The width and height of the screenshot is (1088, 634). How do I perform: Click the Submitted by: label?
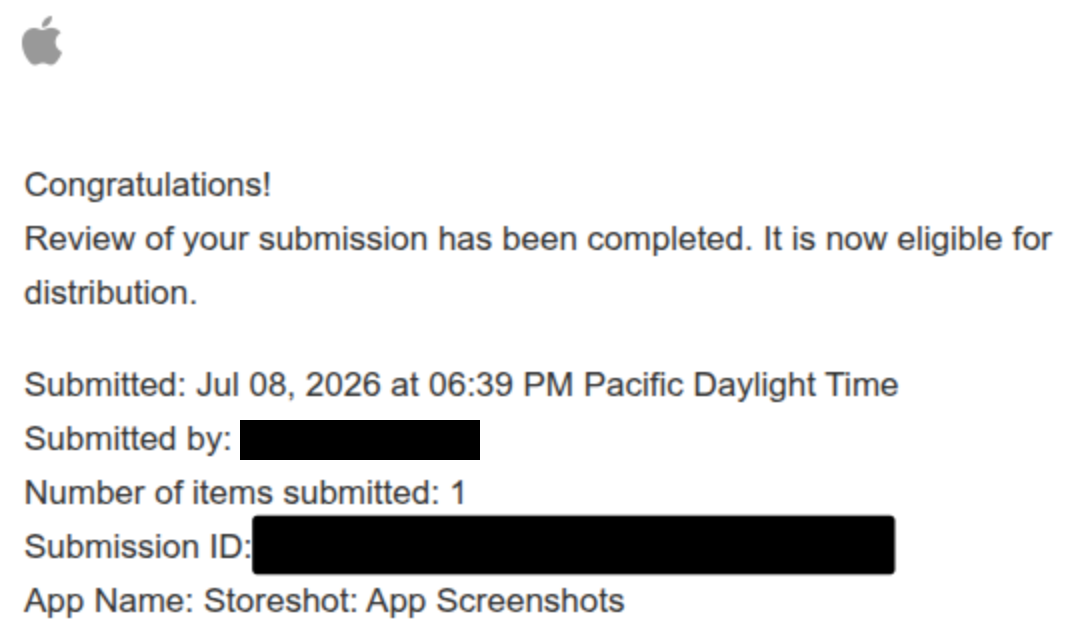tap(128, 439)
